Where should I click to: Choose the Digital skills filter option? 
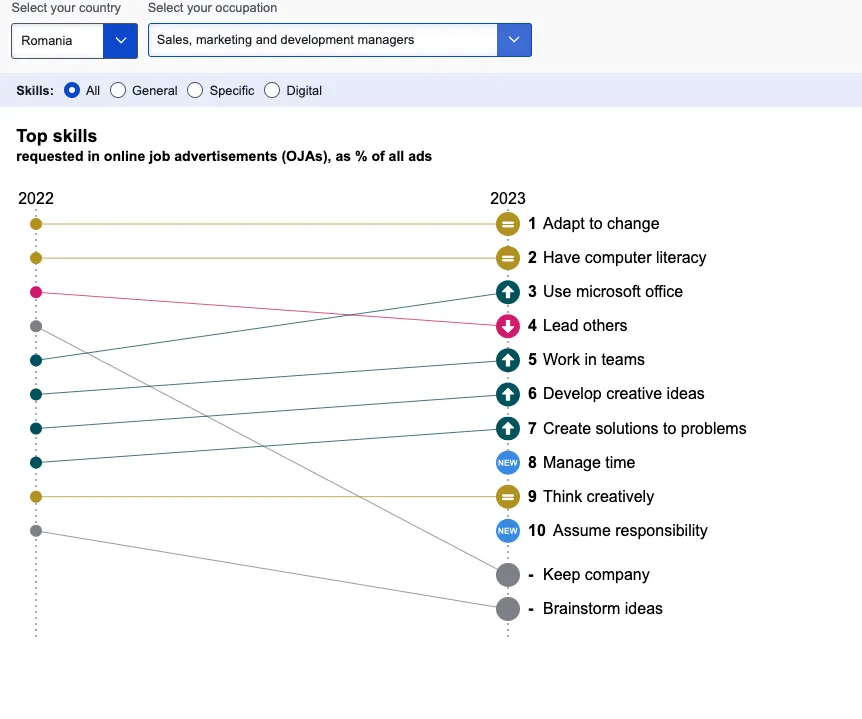point(272,90)
